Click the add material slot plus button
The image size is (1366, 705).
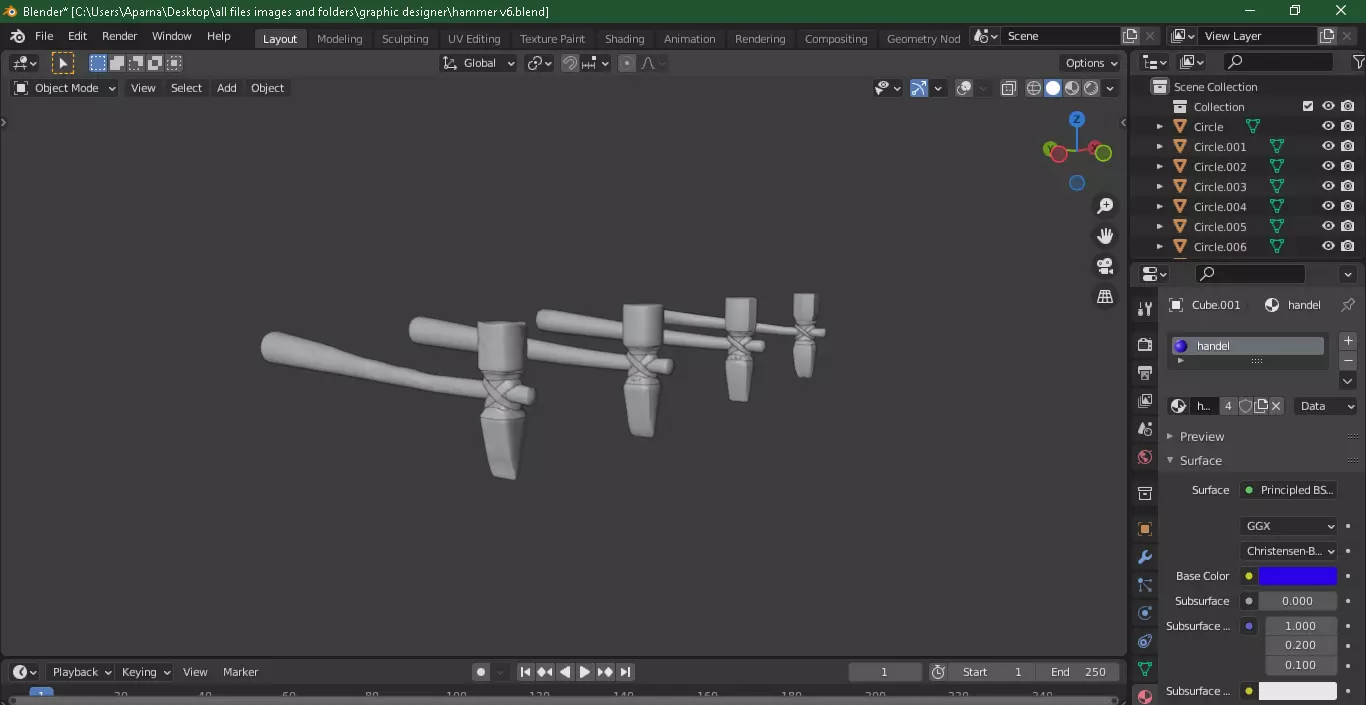click(1348, 341)
